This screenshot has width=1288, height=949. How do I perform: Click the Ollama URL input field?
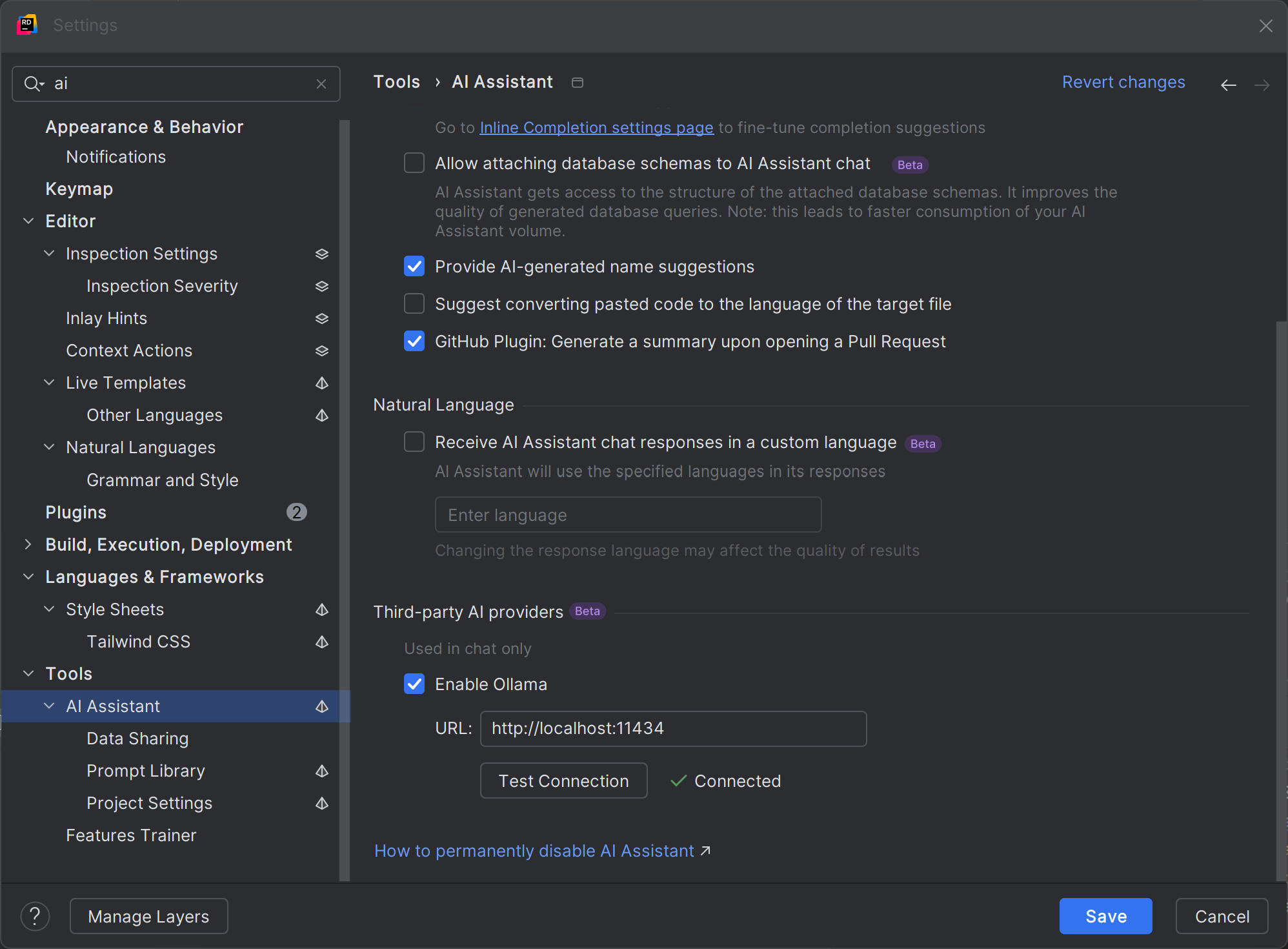pyautogui.click(x=673, y=728)
